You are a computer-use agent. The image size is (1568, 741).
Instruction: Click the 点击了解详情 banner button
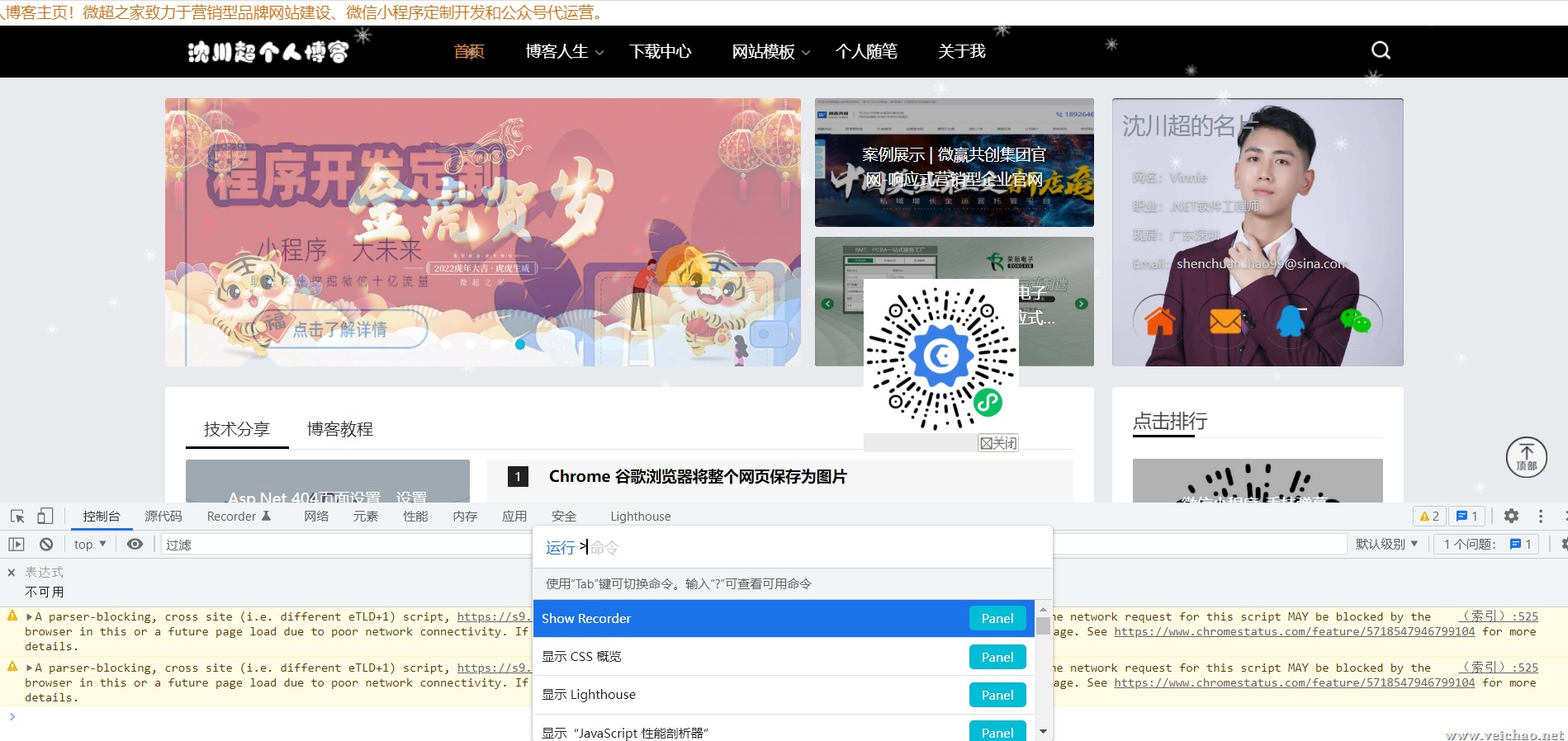point(340,329)
